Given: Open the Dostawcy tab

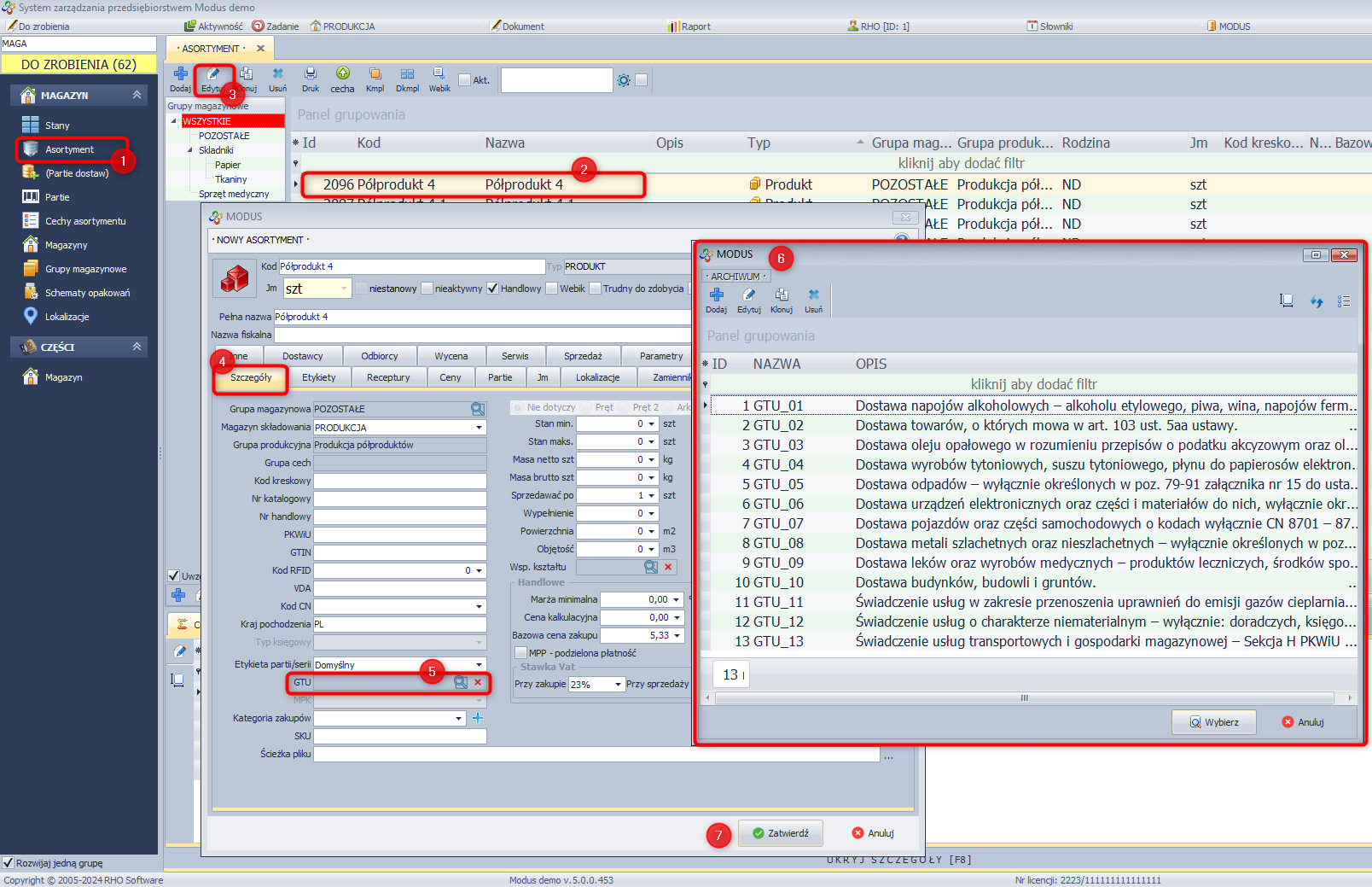Looking at the screenshot, I should [x=303, y=356].
